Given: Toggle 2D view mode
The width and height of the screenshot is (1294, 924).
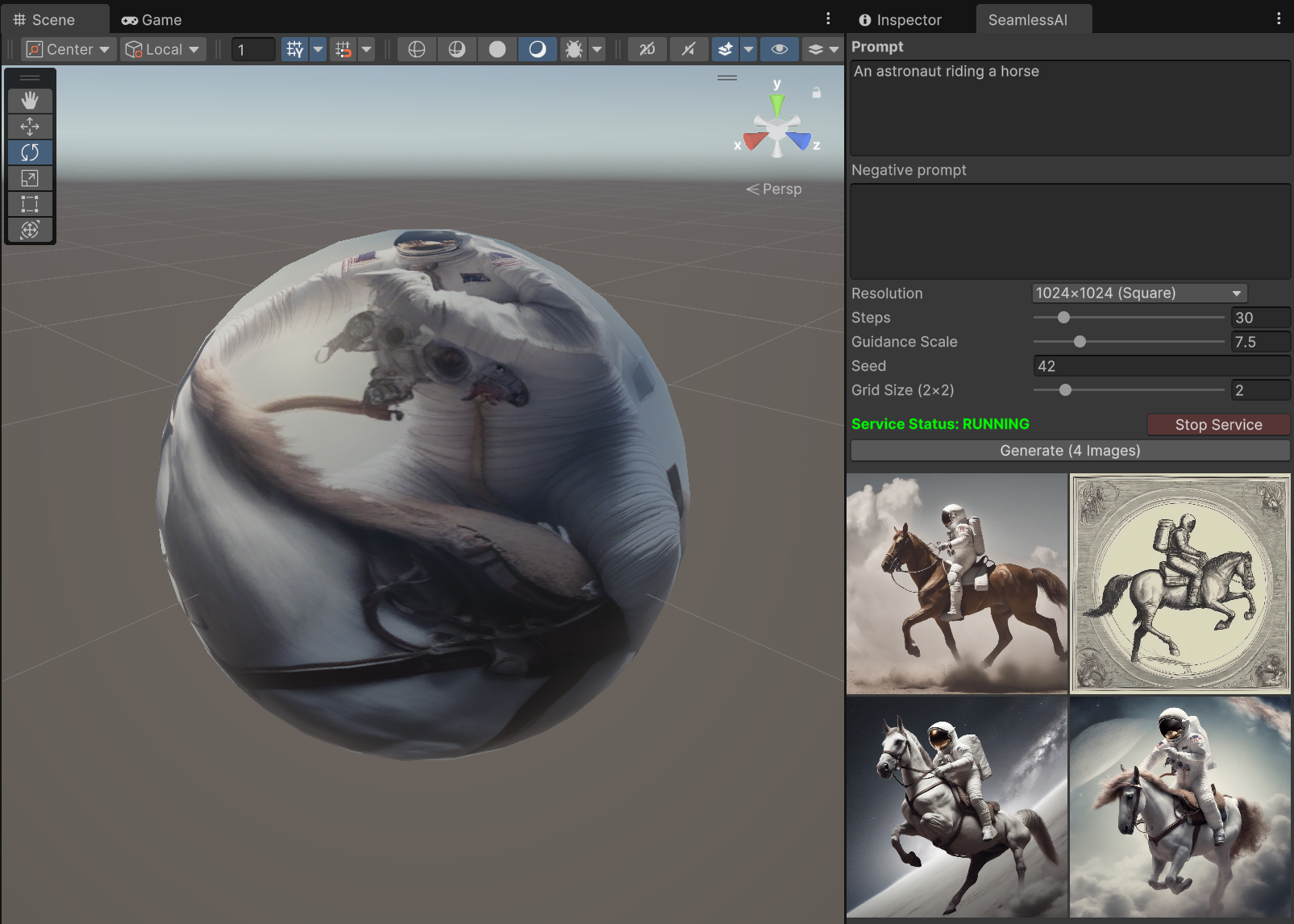Looking at the screenshot, I should 647,49.
